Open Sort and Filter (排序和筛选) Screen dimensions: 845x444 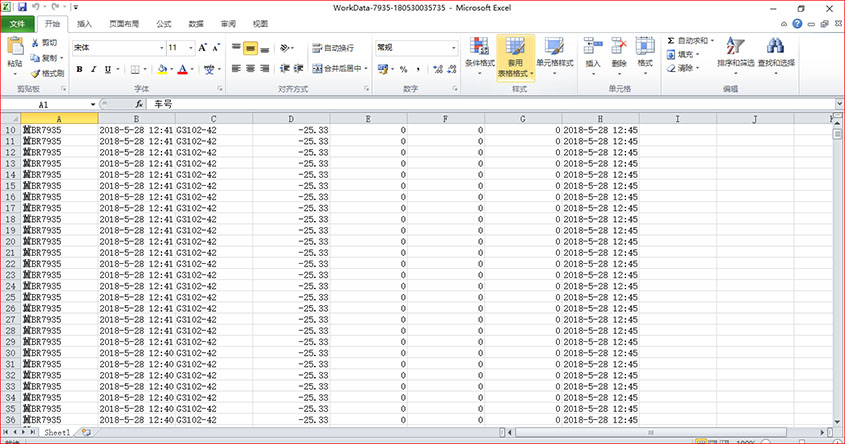pyautogui.click(x=734, y=52)
